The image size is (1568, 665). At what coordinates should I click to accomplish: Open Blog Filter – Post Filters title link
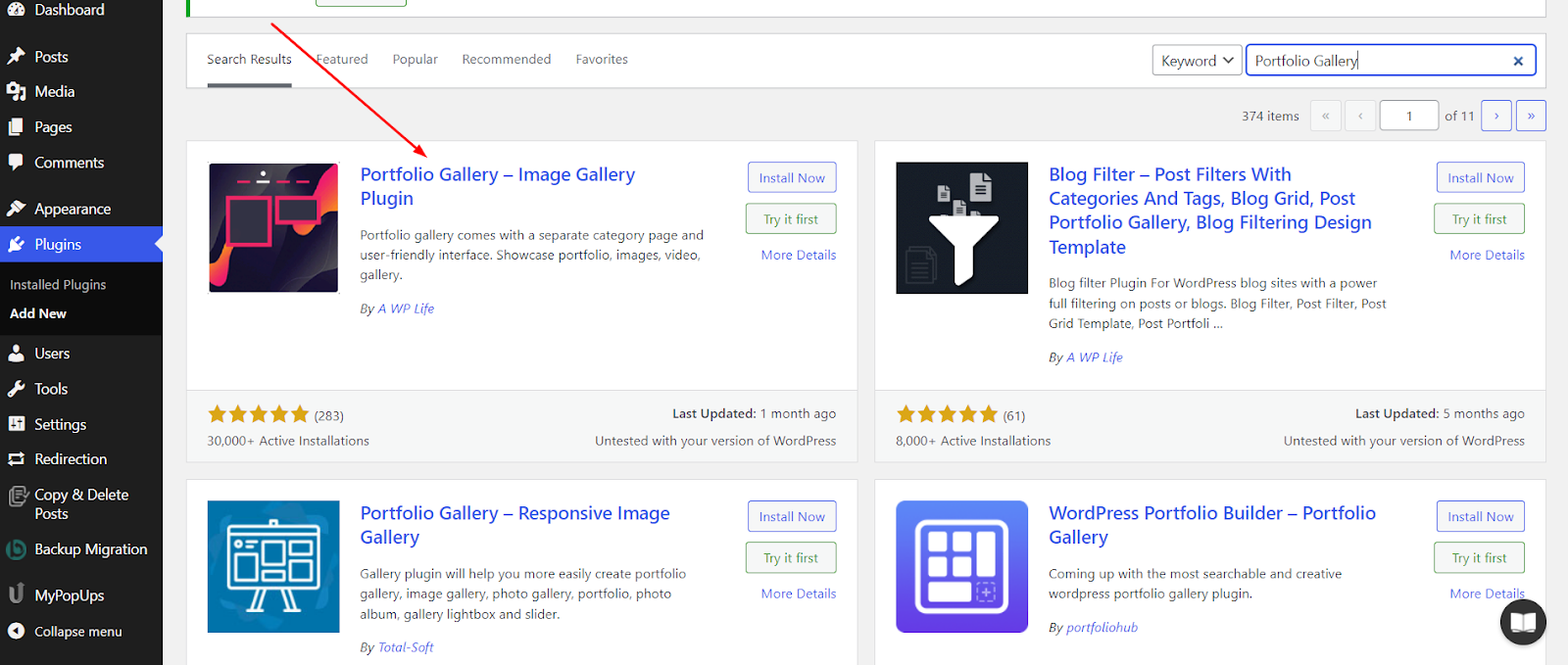(1210, 211)
